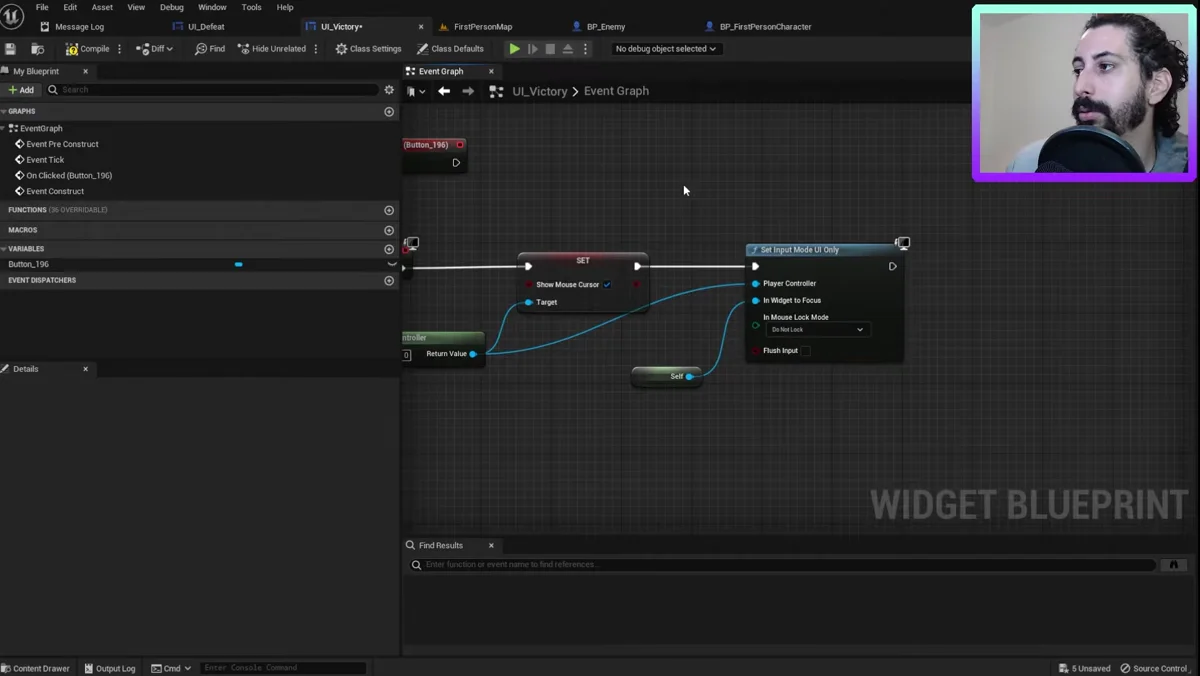Toggle Button_196 variable visibility eye

[391, 264]
